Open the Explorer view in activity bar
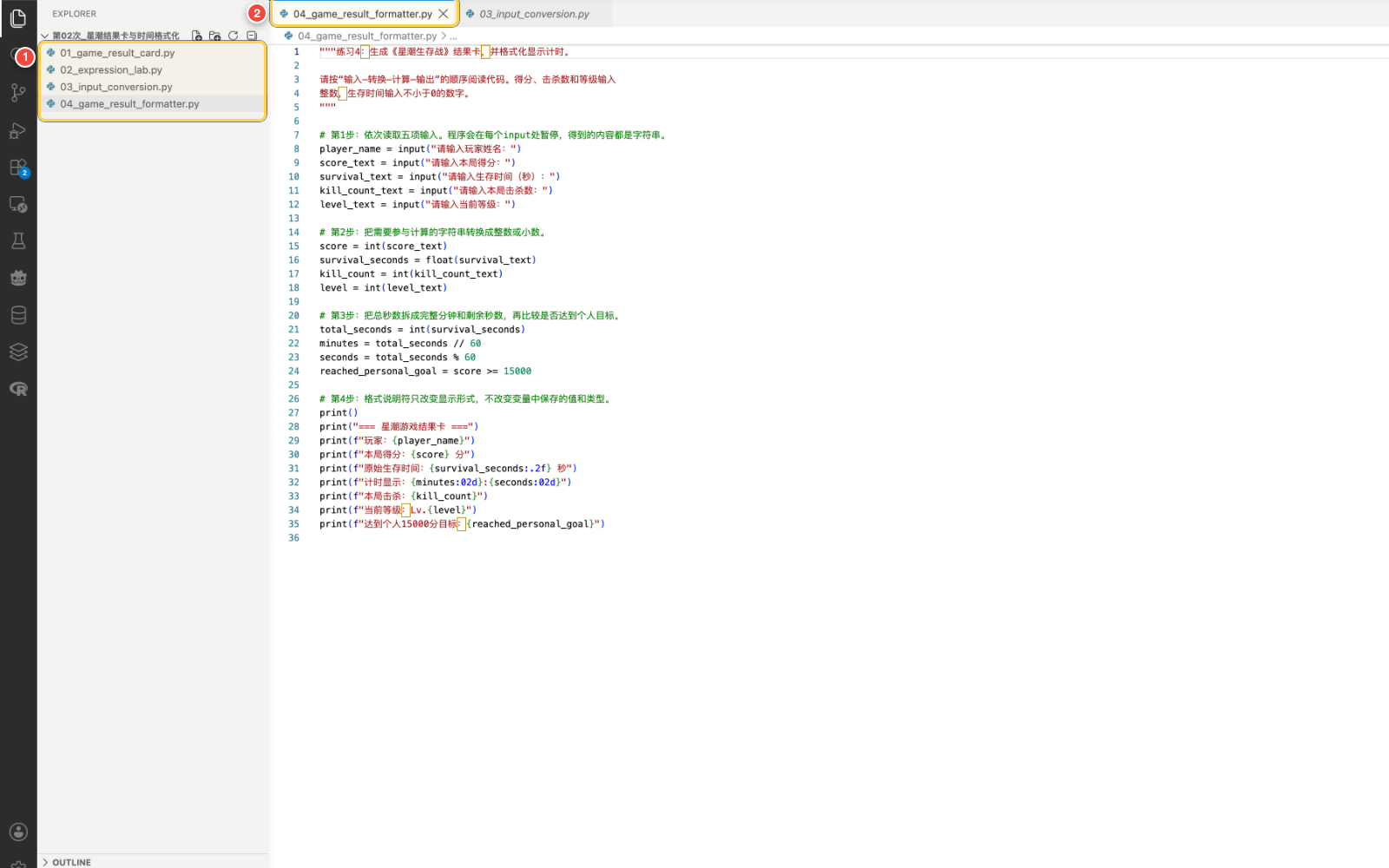Image resolution: width=1389 pixels, height=868 pixels. click(x=18, y=18)
